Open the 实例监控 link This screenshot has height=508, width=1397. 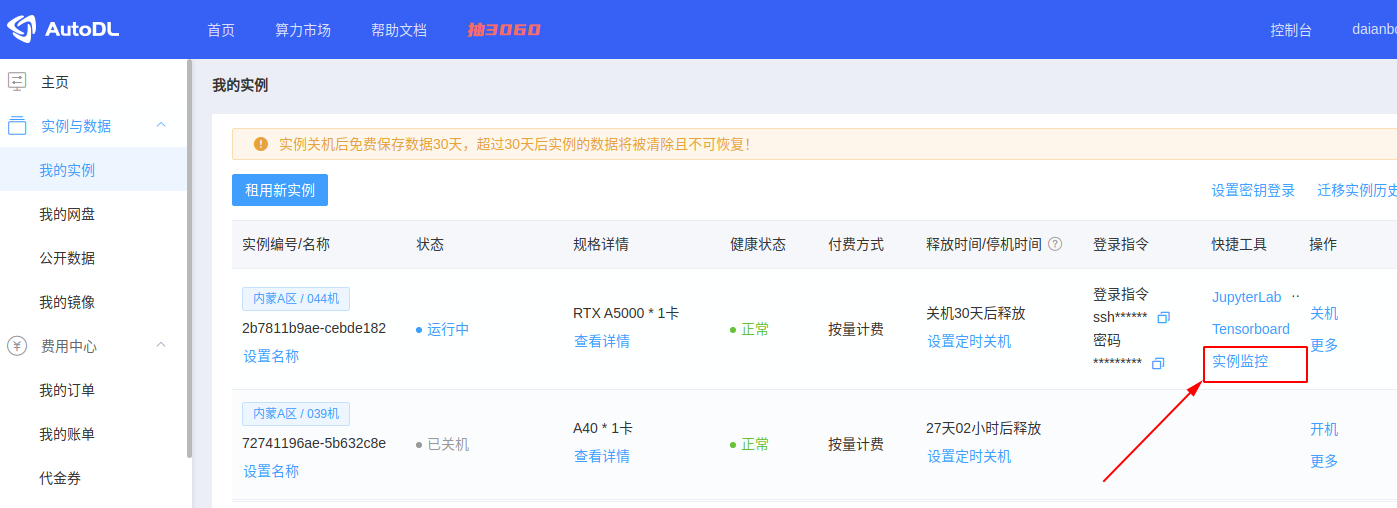(x=1240, y=361)
